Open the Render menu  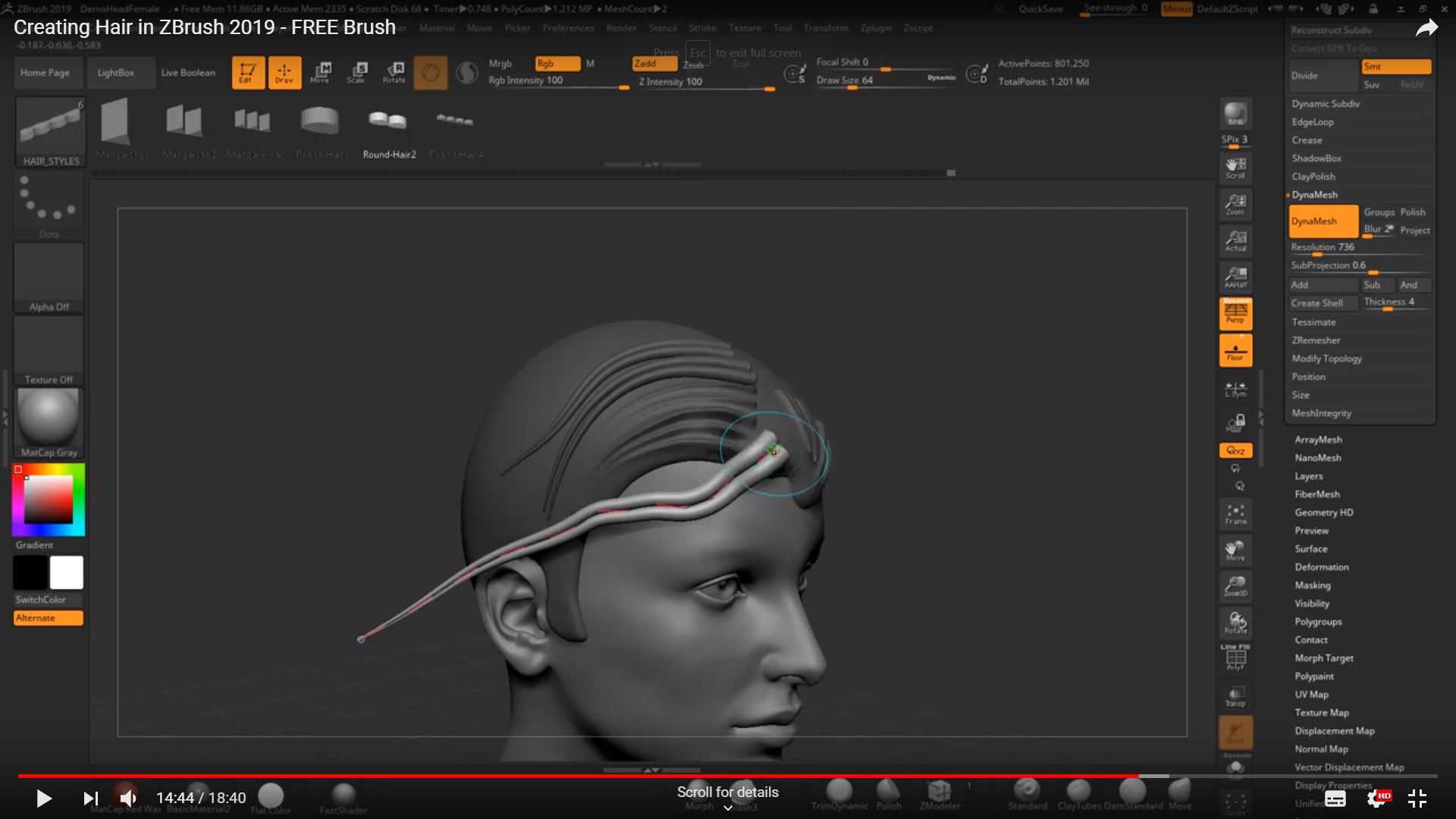pyautogui.click(x=621, y=28)
